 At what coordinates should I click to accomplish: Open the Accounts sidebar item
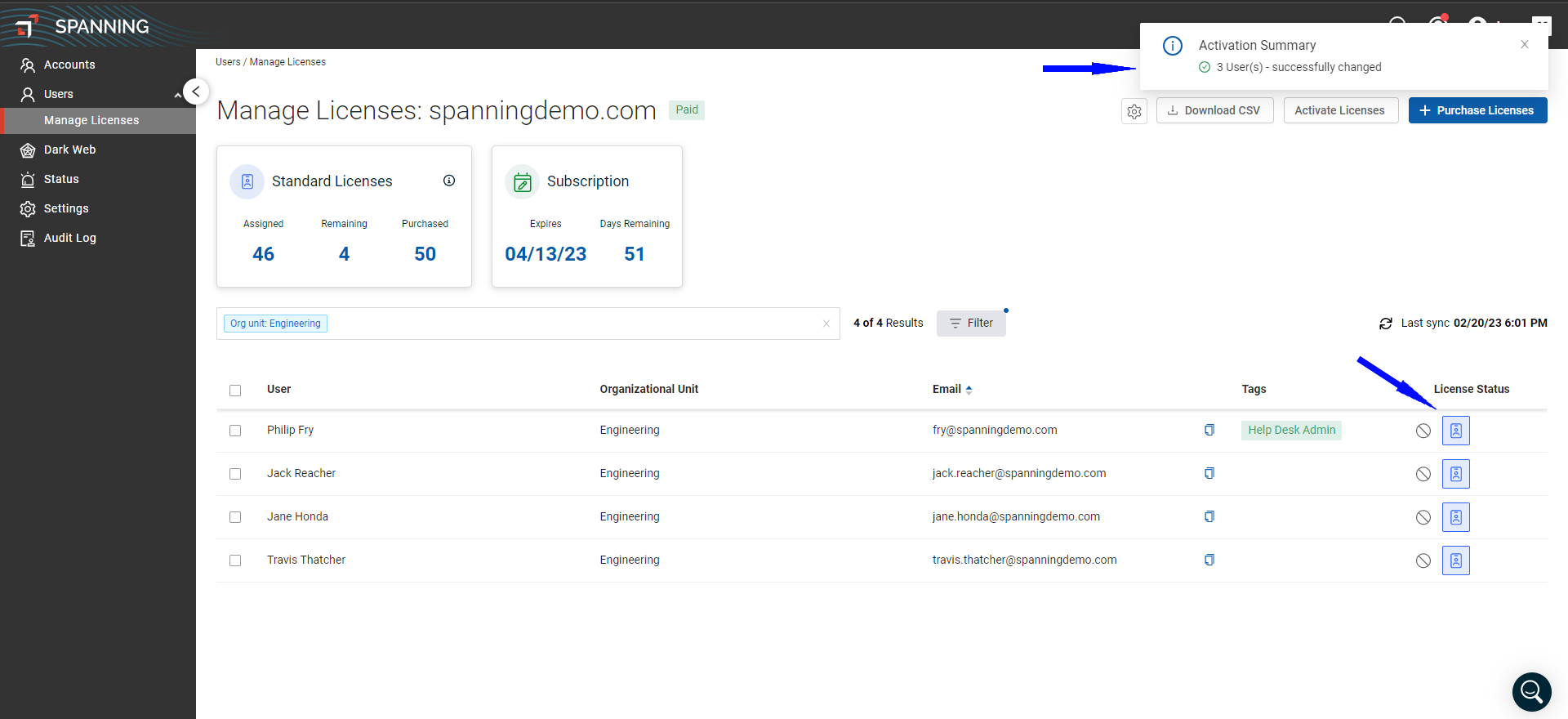[69, 65]
